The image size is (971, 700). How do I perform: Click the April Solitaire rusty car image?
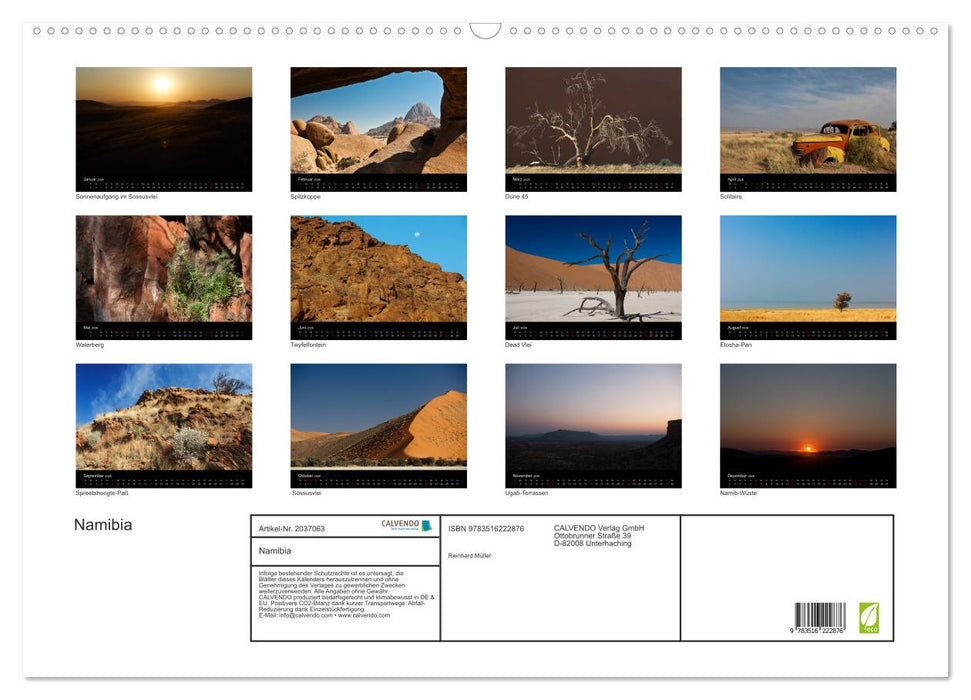click(807, 128)
